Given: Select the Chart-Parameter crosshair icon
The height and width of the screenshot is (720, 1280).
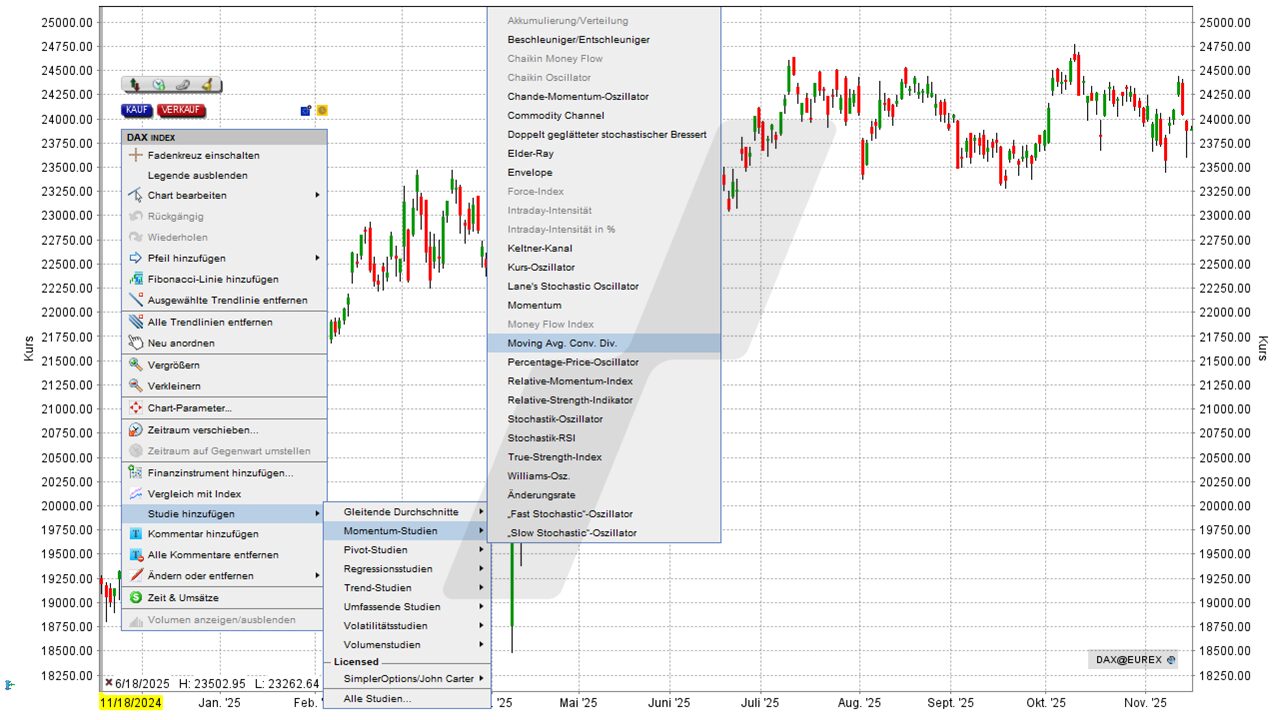Looking at the screenshot, I should tap(134, 408).
